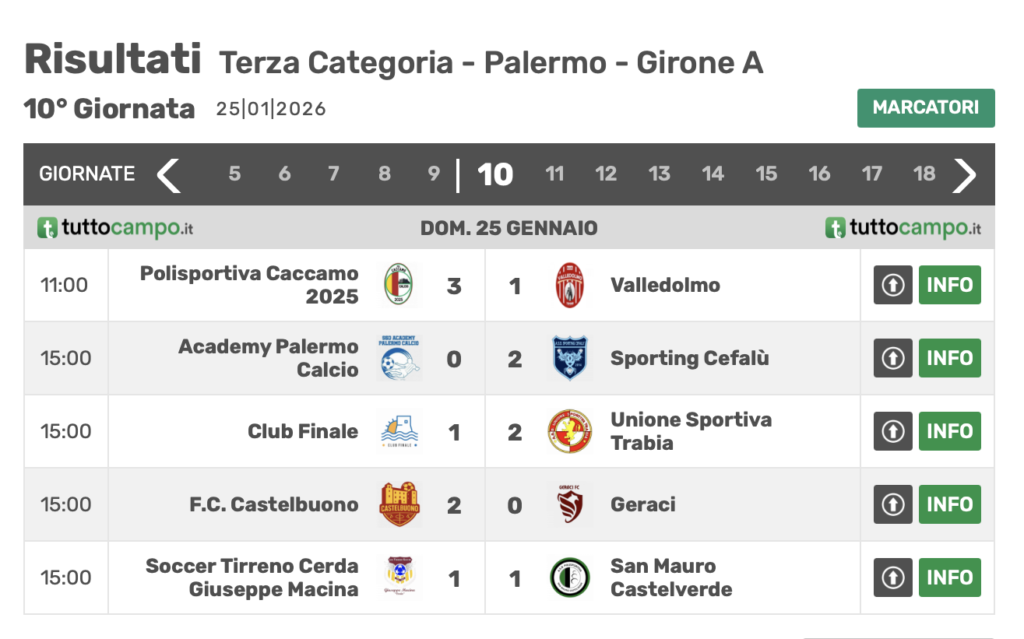The image size is (1024, 639).
Task: Go to previous giornate with left chevron
Action: [169, 174]
